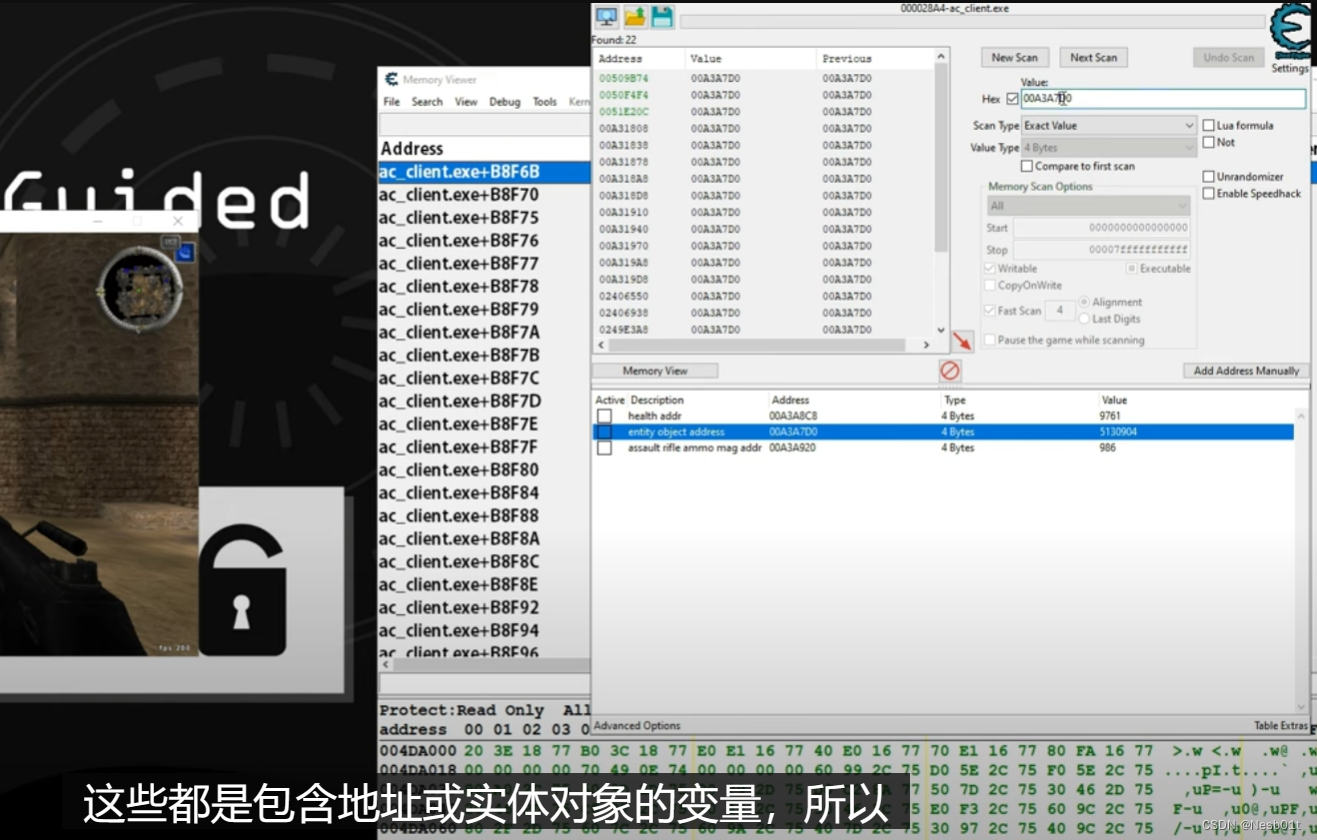
Task: Click value 5130904 of entity object address
Action: (x=1119, y=432)
